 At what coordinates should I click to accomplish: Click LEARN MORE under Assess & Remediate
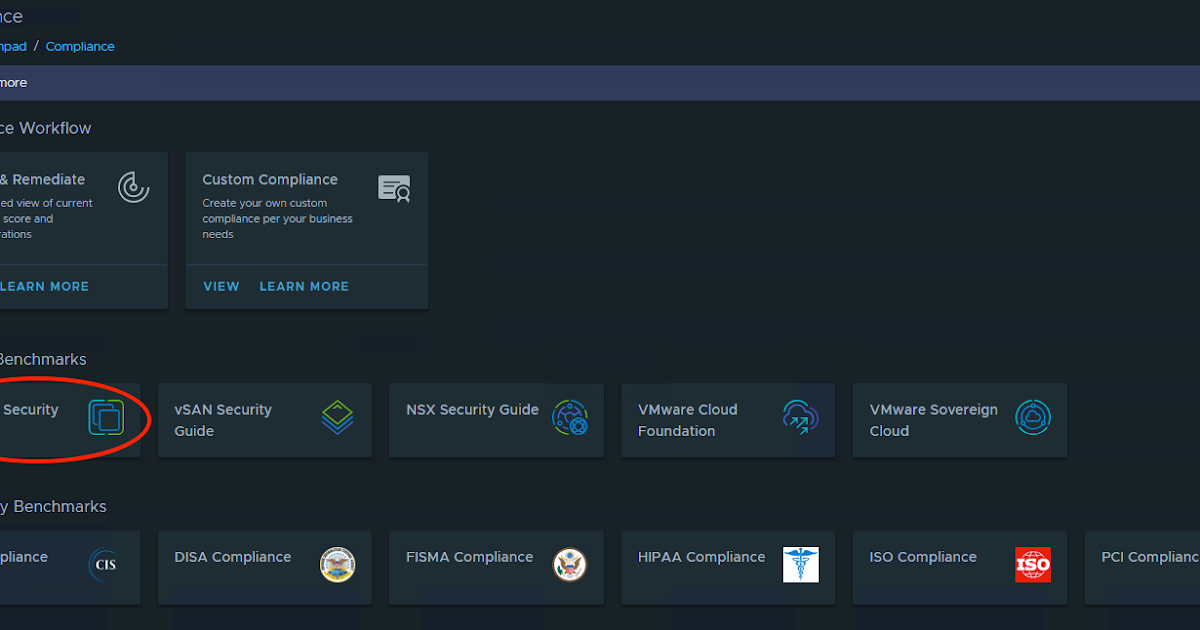44,286
